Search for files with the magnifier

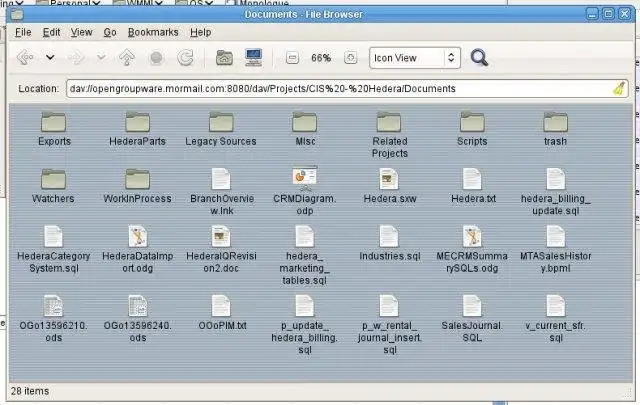479,58
